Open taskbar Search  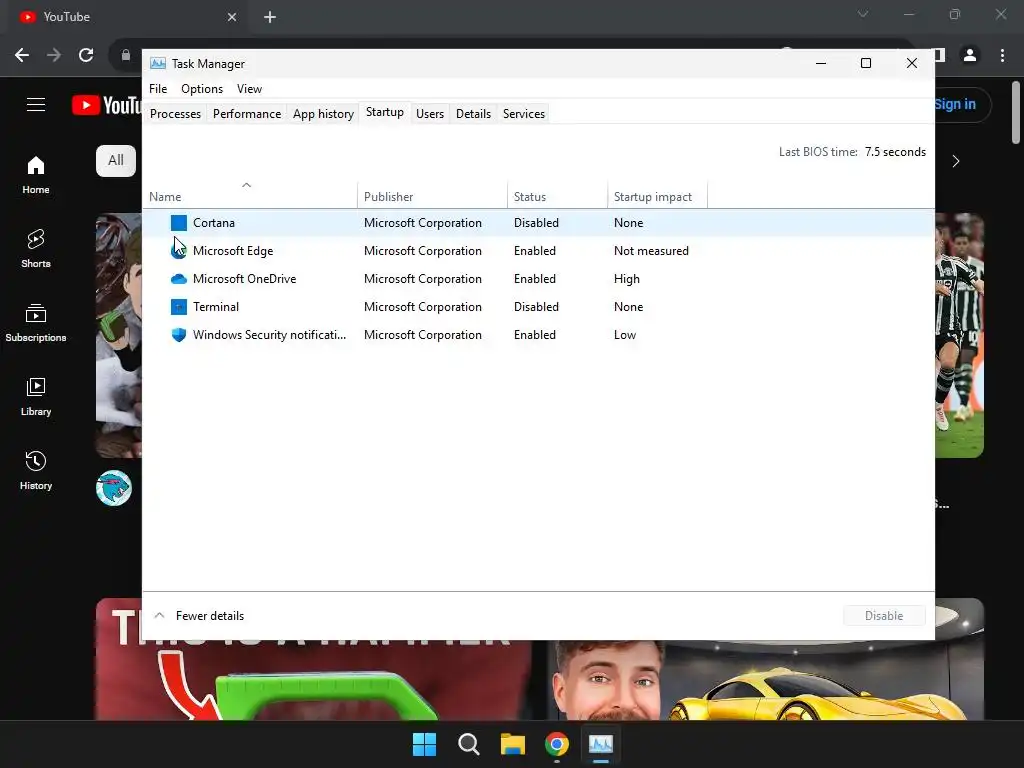click(468, 744)
